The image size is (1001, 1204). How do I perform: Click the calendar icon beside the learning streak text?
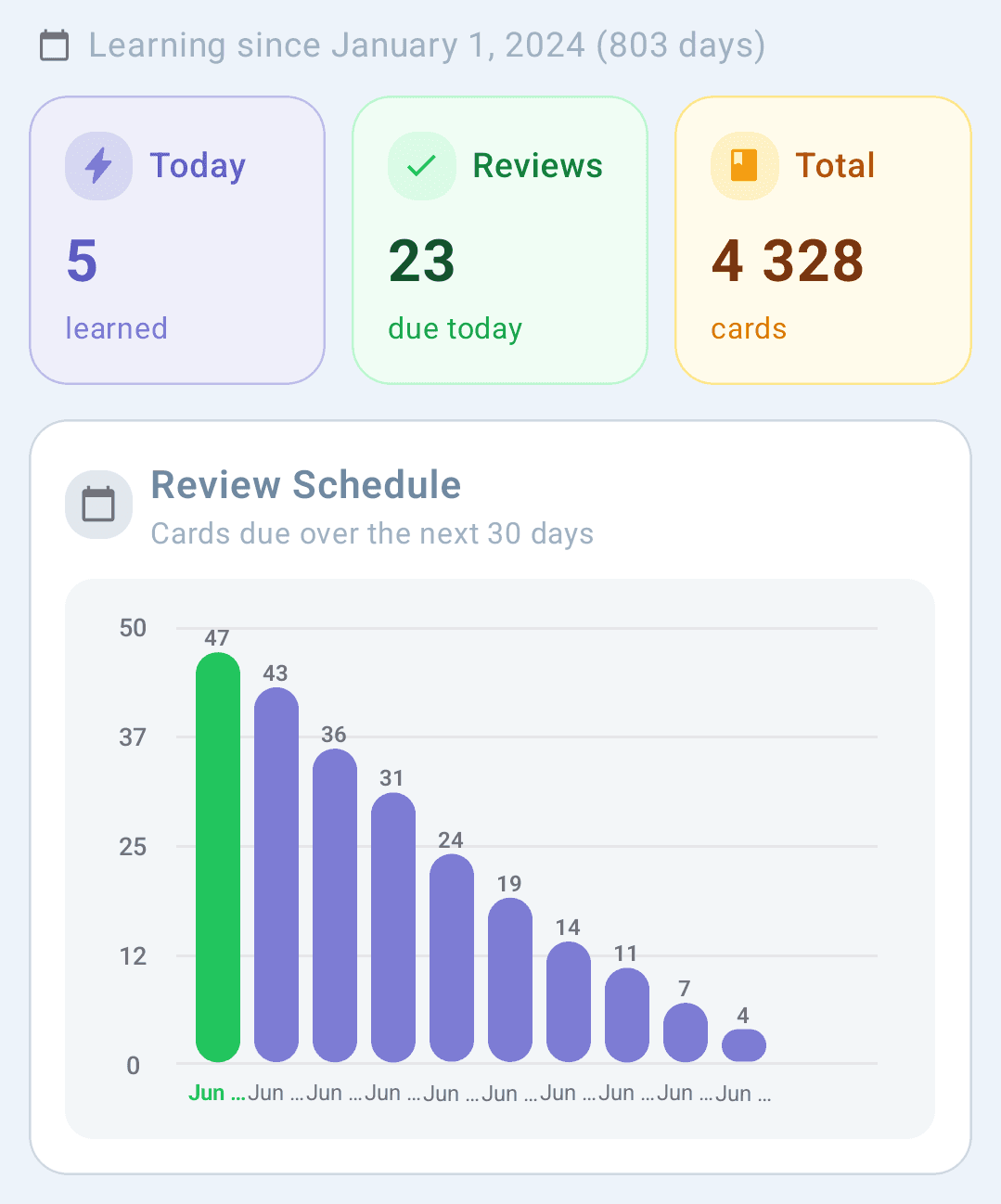55,45
